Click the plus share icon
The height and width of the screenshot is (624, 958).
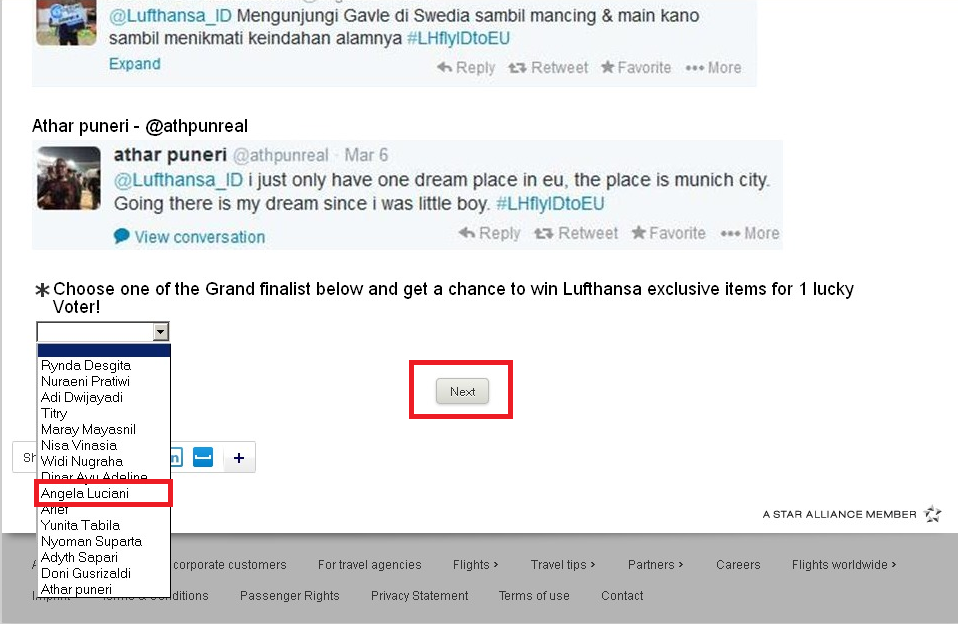tap(239, 457)
